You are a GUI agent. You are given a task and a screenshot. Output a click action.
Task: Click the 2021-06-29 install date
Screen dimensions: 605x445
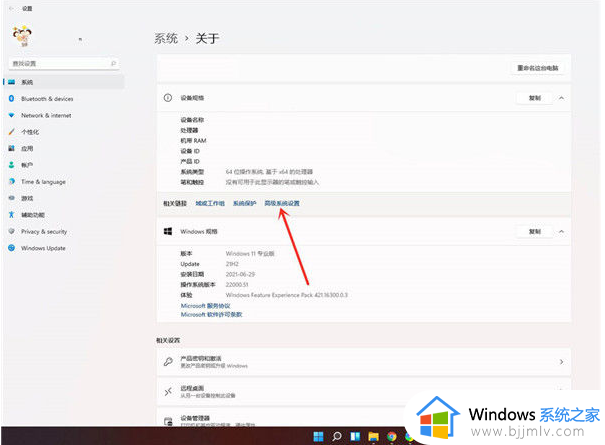(x=240, y=274)
